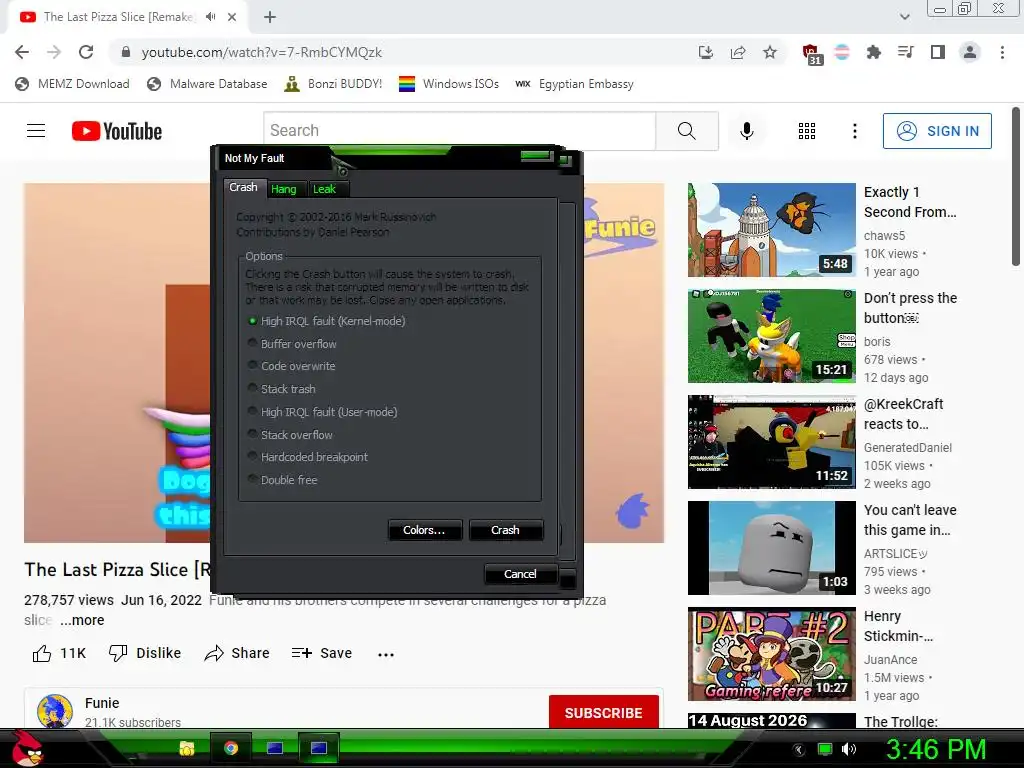This screenshot has height=768, width=1024.
Task: Open MEMZ Download bookmark
Action: [x=72, y=84]
